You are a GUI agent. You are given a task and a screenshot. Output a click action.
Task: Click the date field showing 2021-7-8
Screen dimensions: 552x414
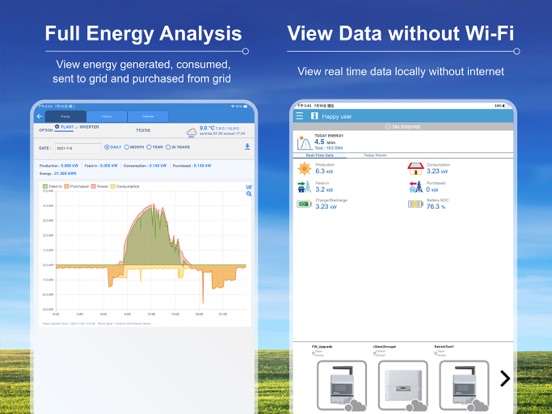pyautogui.click(x=78, y=148)
